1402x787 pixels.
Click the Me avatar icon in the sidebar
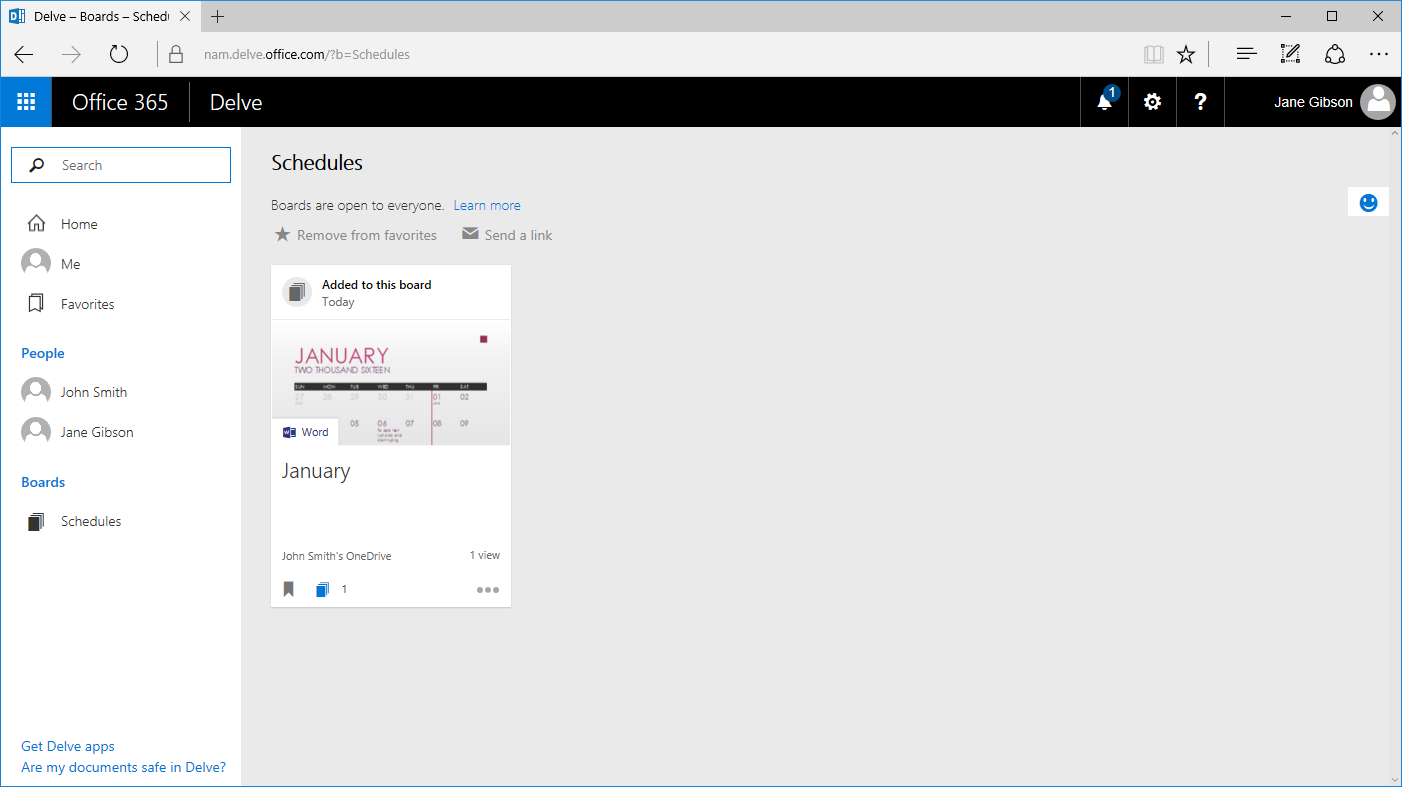pyautogui.click(x=36, y=264)
